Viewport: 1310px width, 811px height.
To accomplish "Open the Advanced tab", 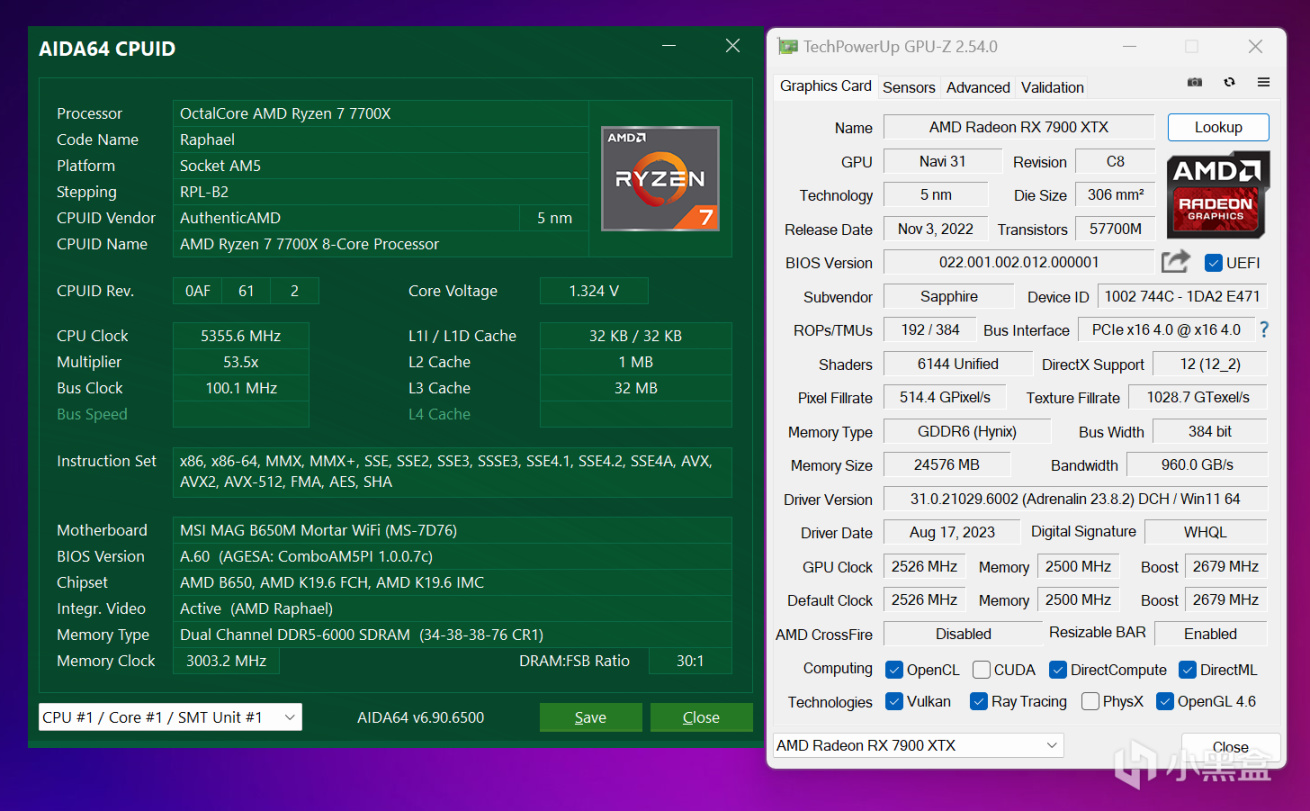I will pos(978,87).
